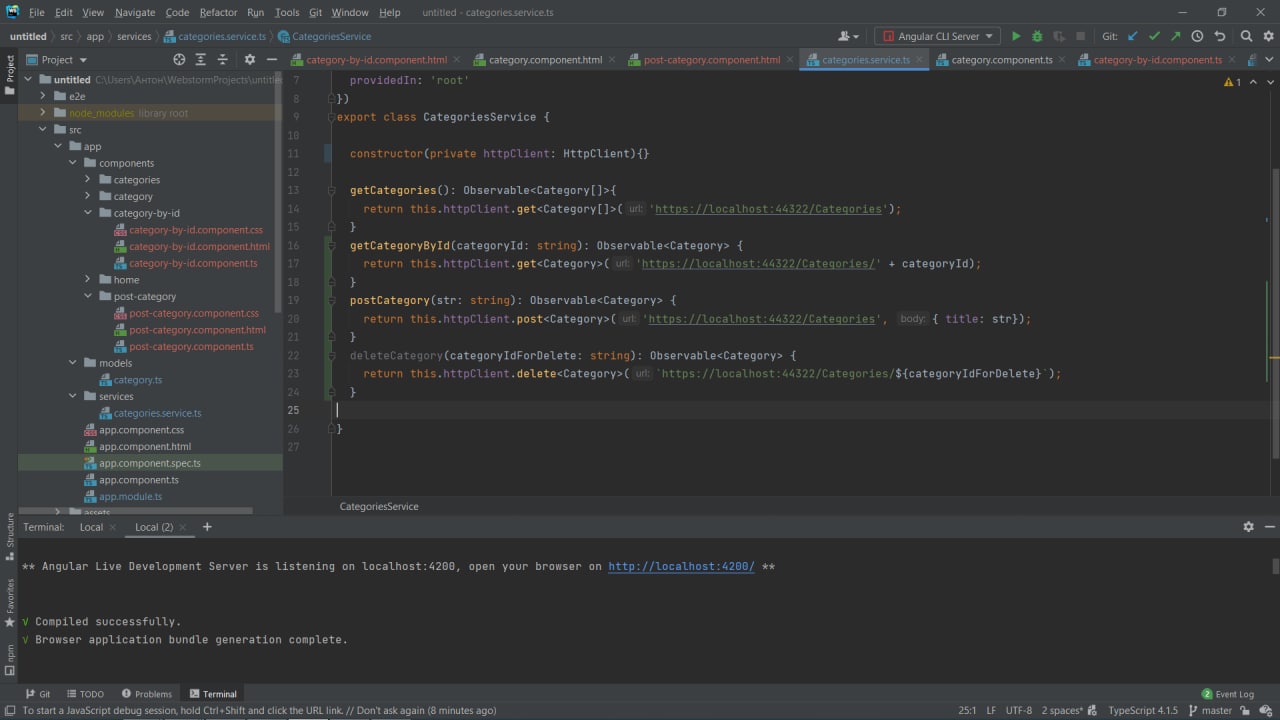Click the green Debug bug icon
This screenshot has height=720, width=1280.
click(1037, 36)
